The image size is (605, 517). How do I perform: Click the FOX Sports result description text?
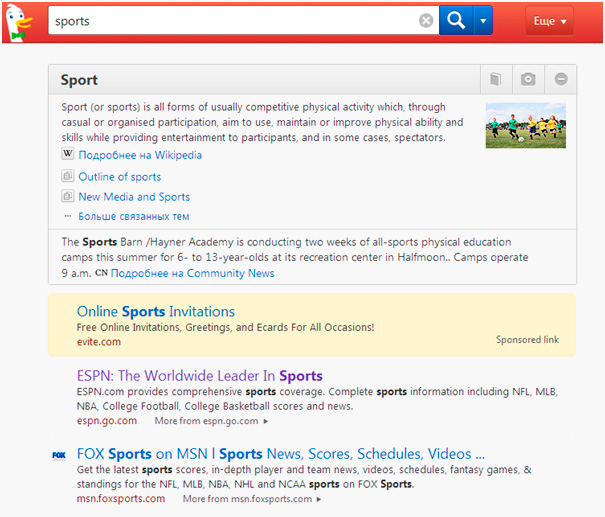pos(304,476)
